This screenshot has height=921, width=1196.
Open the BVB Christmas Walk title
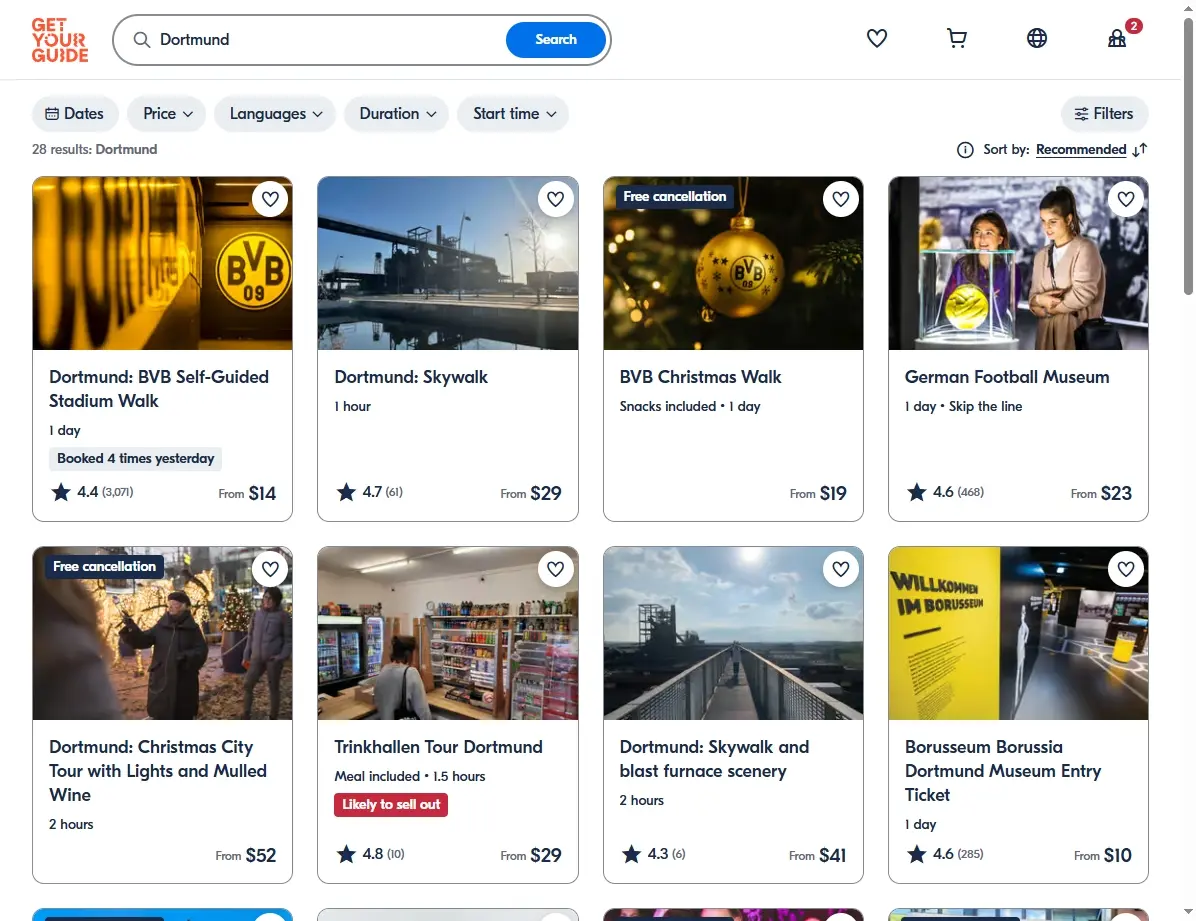(700, 377)
